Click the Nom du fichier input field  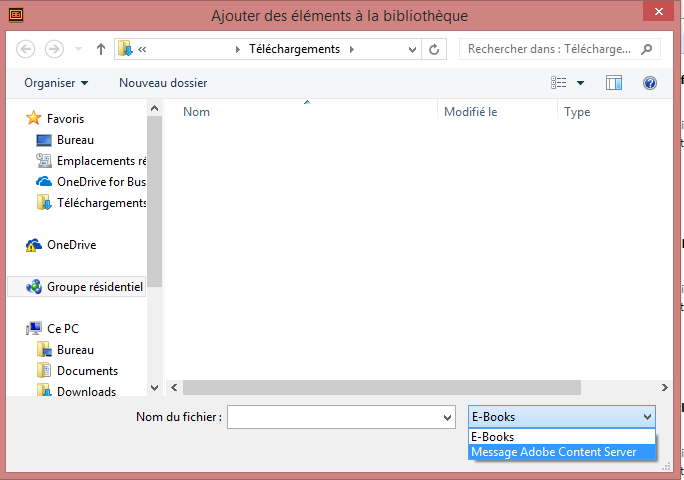[334, 417]
